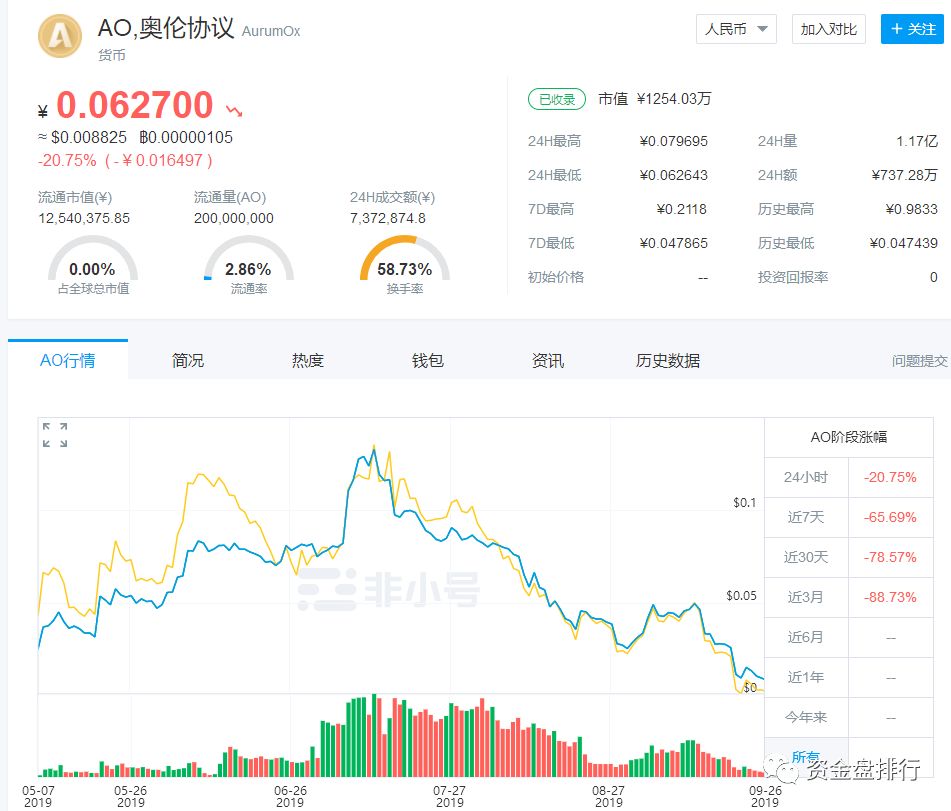Click the 流通市值 value 12,540,375.85
The height and width of the screenshot is (811, 951).
click(x=84, y=218)
